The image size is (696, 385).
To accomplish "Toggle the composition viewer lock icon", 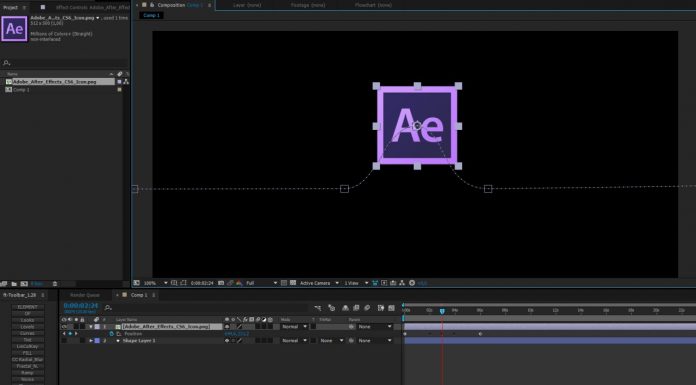I will pos(151,5).
